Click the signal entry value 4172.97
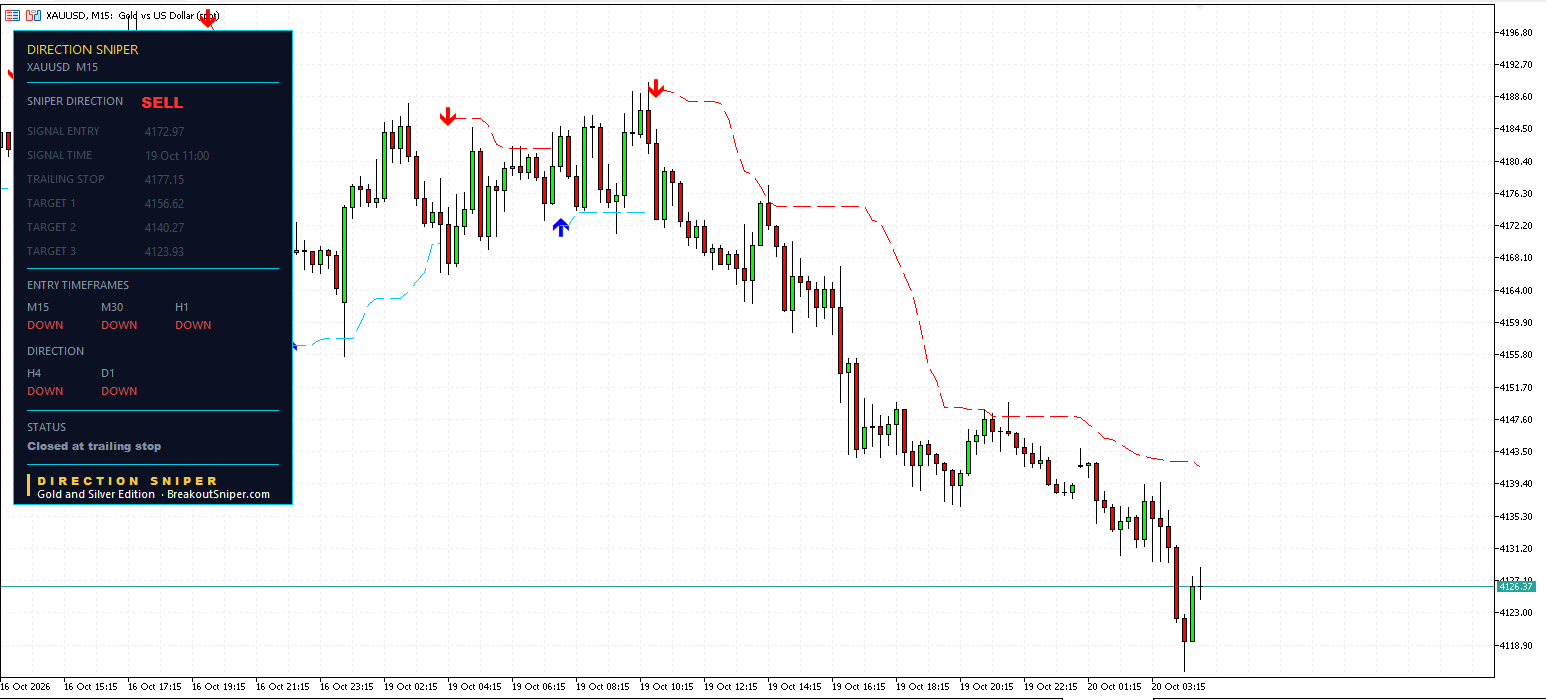 (165, 131)
